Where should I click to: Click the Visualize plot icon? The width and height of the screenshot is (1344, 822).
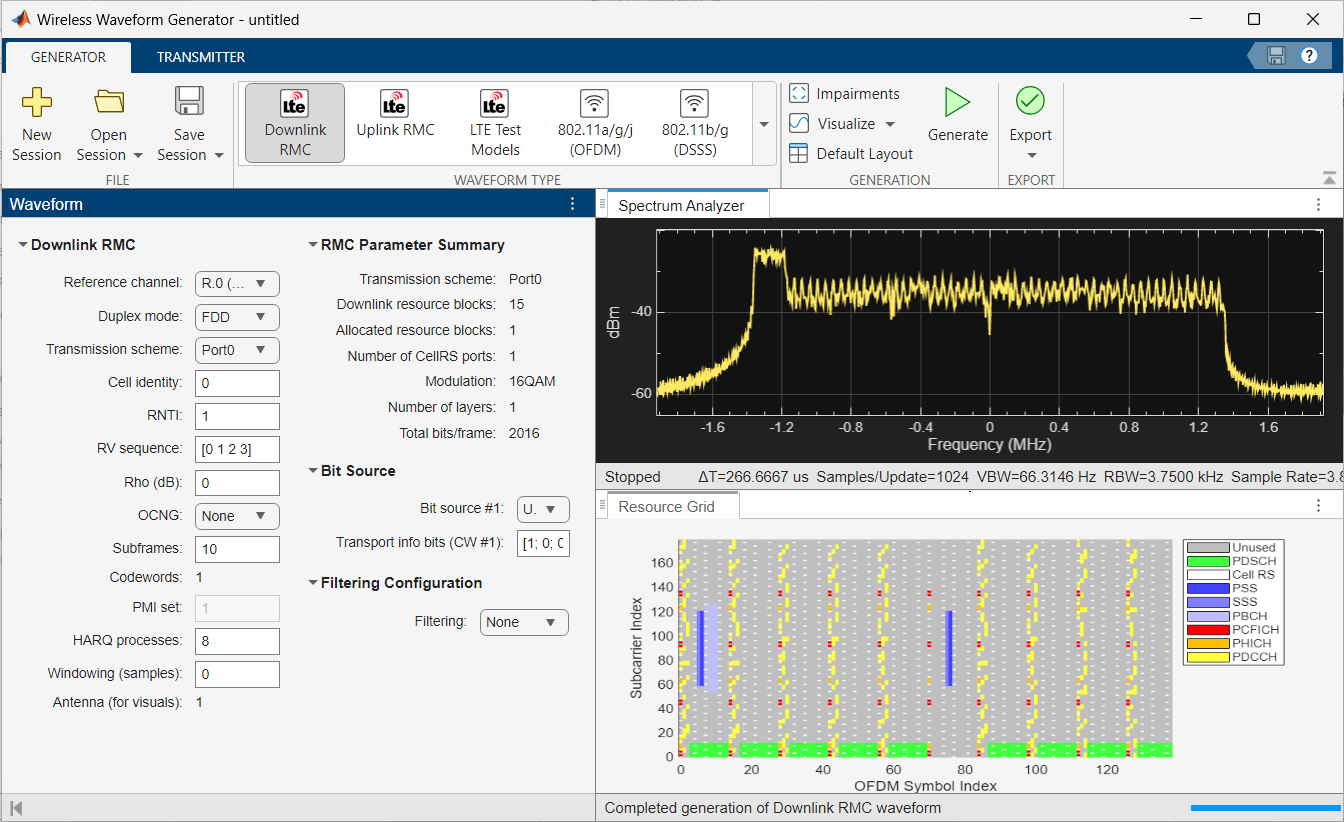click(x=799, y=124)
